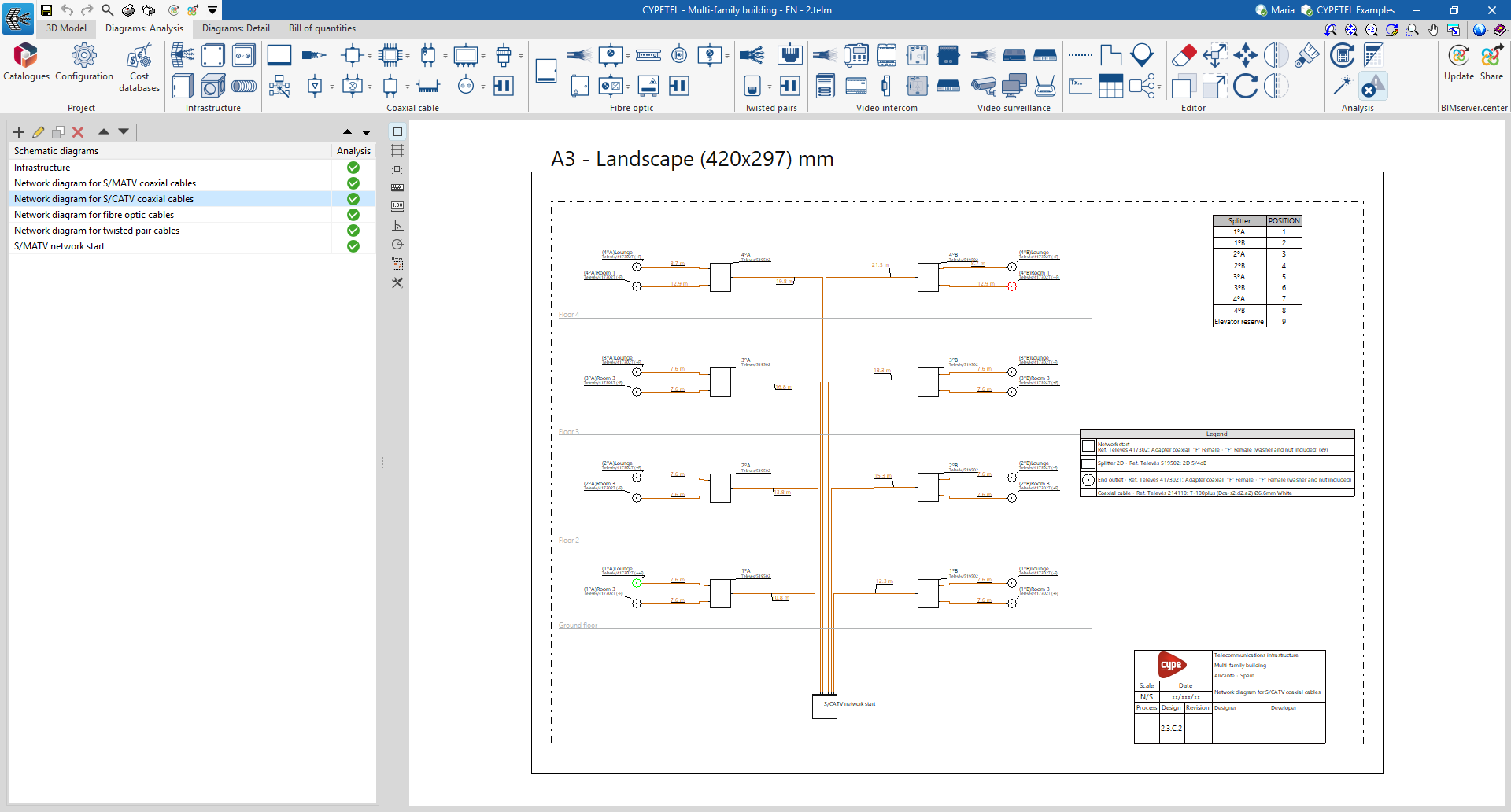Expand the coaxial connector dropdown arrow at row end
The height and width of the screenshot is (812, 1511).
pos(521,56)
